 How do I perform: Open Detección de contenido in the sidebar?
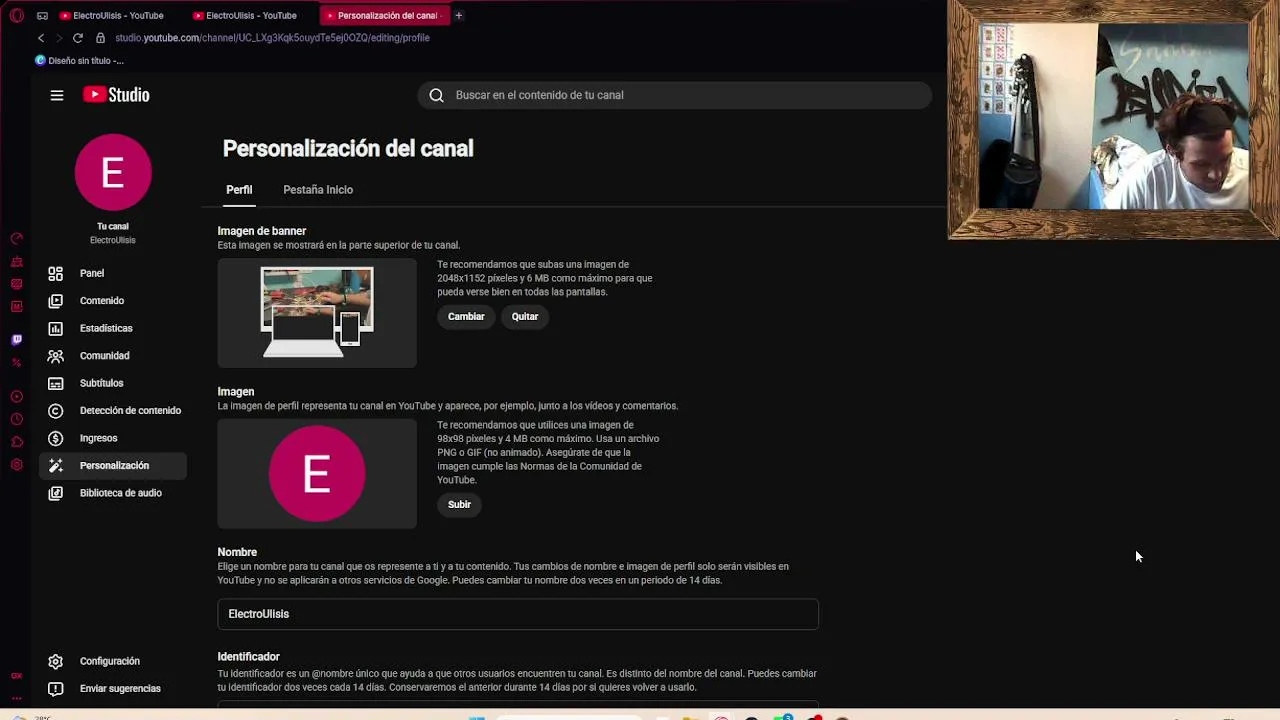(x=113, y=411)
